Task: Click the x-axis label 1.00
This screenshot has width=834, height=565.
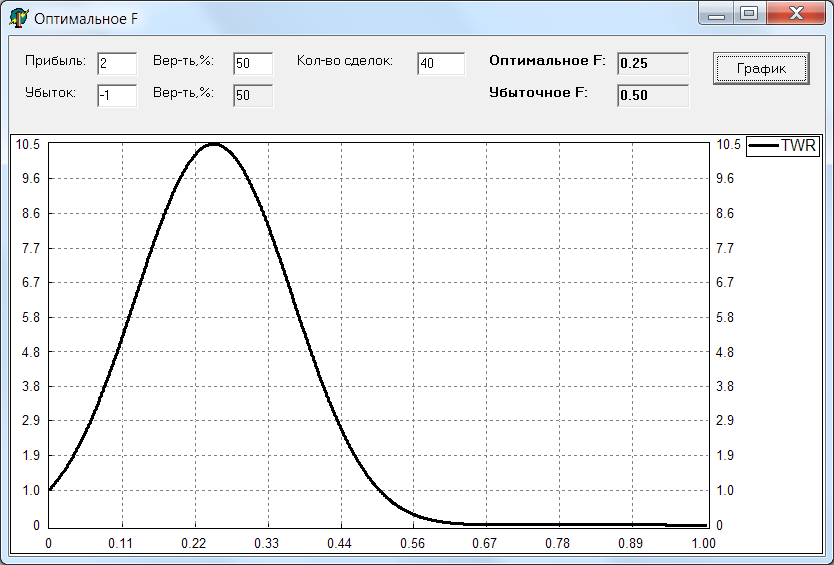Action: coord(703,543)
